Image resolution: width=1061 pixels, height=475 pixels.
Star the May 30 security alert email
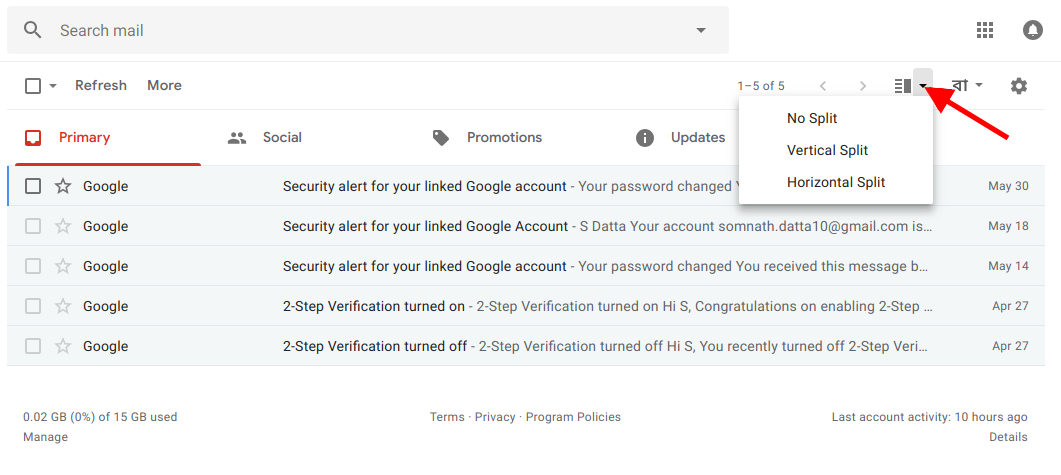tap(63, 186)
